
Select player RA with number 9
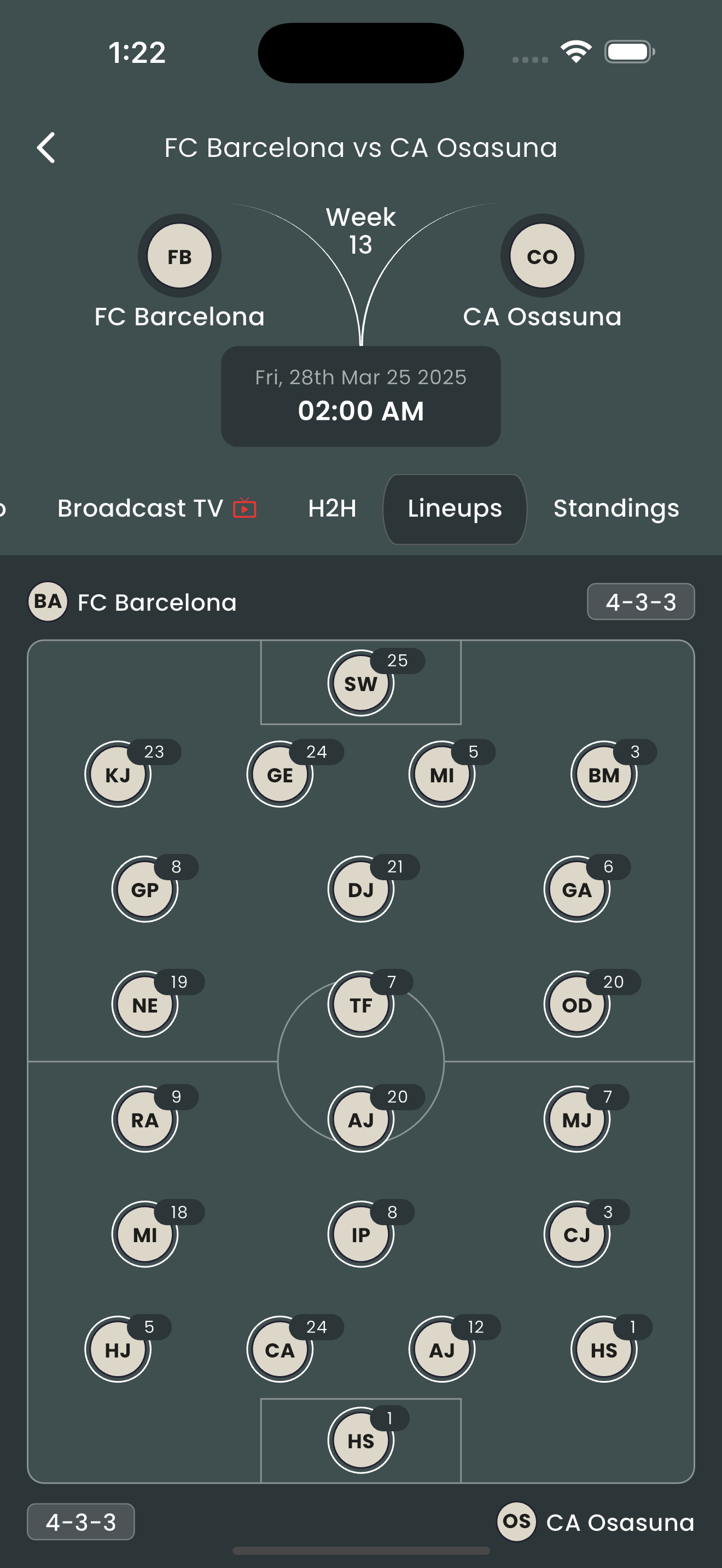[145, 1119]
